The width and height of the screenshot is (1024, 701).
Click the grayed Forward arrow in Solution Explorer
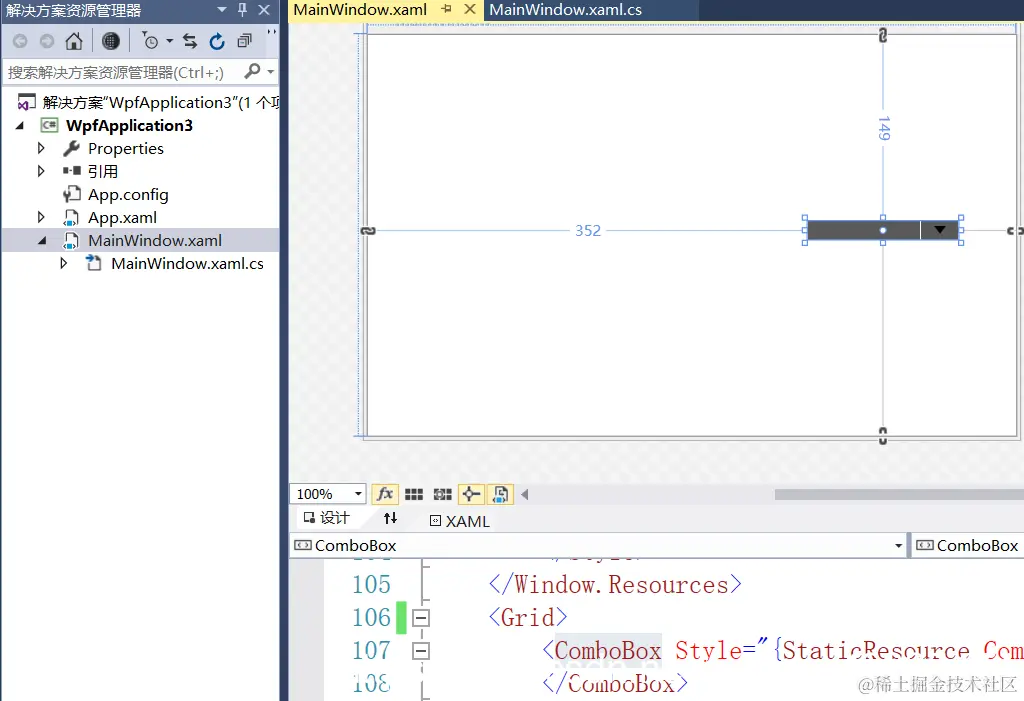point(47,41)
